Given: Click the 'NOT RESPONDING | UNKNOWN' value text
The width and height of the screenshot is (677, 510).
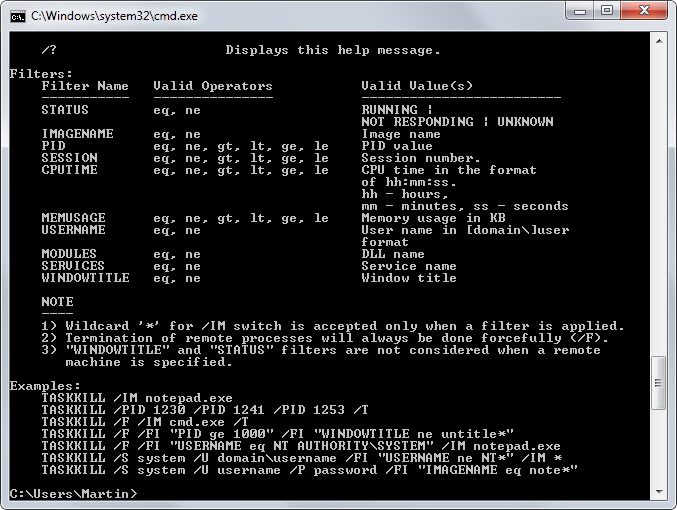Looking at the screenshot, I should (x=457, y=122).
